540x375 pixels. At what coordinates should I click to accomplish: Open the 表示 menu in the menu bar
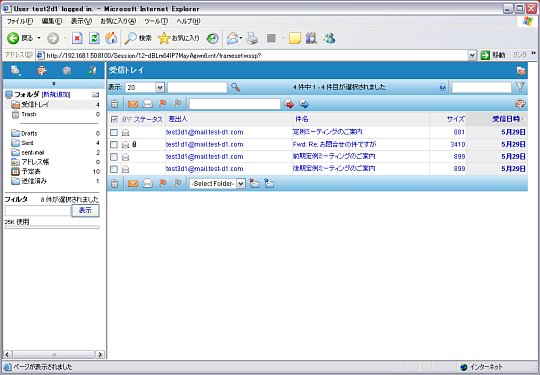pyautogui.click(x=81, y=21)
